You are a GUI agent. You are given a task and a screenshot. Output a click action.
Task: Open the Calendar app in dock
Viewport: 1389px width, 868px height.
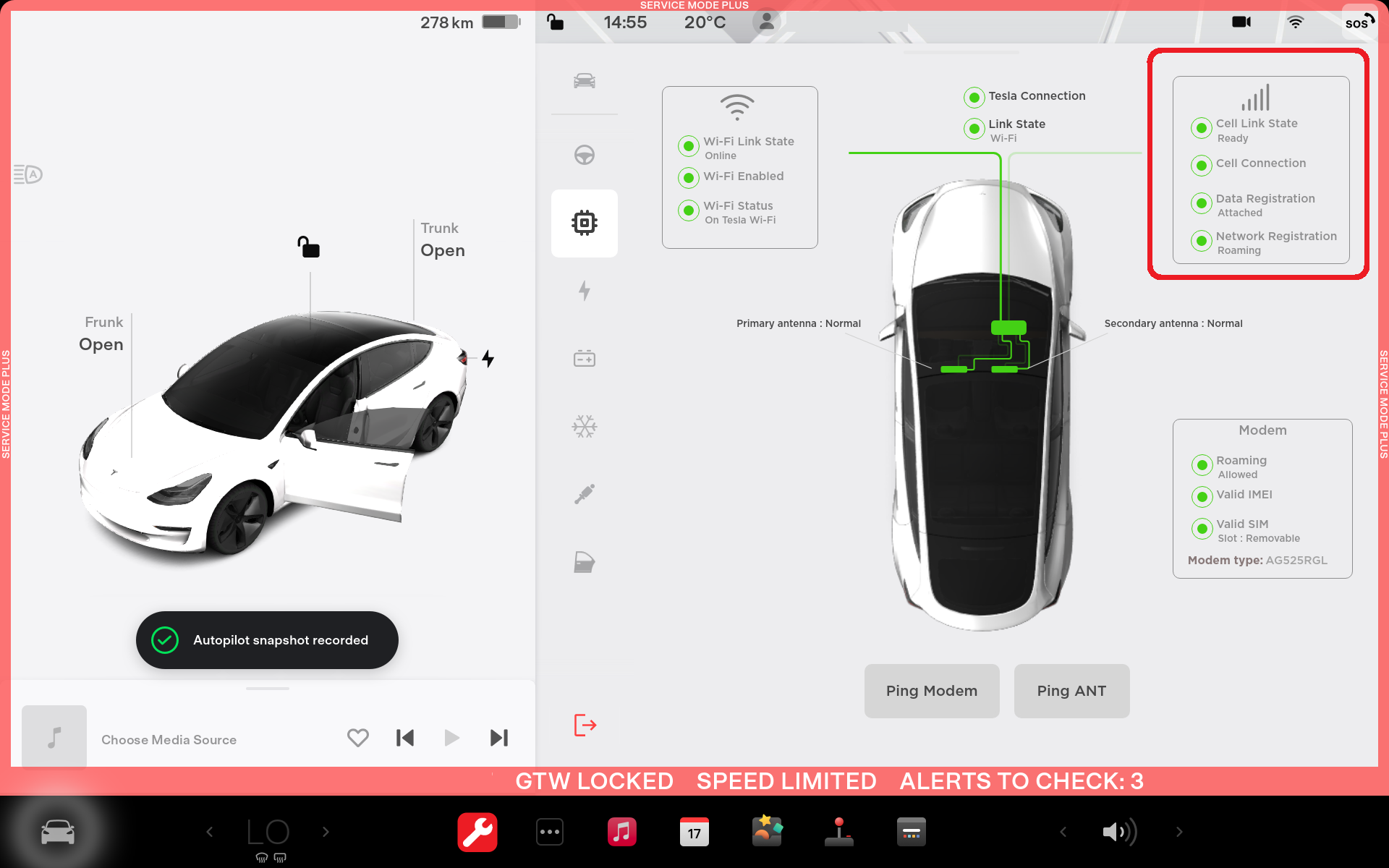click(x=694, y=832)
